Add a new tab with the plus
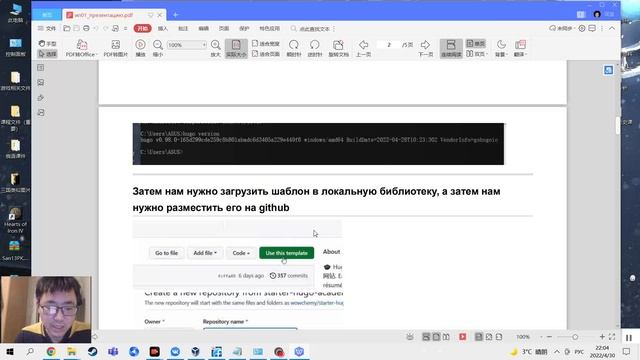Screen dimensions: 640x360 (176, 15)
